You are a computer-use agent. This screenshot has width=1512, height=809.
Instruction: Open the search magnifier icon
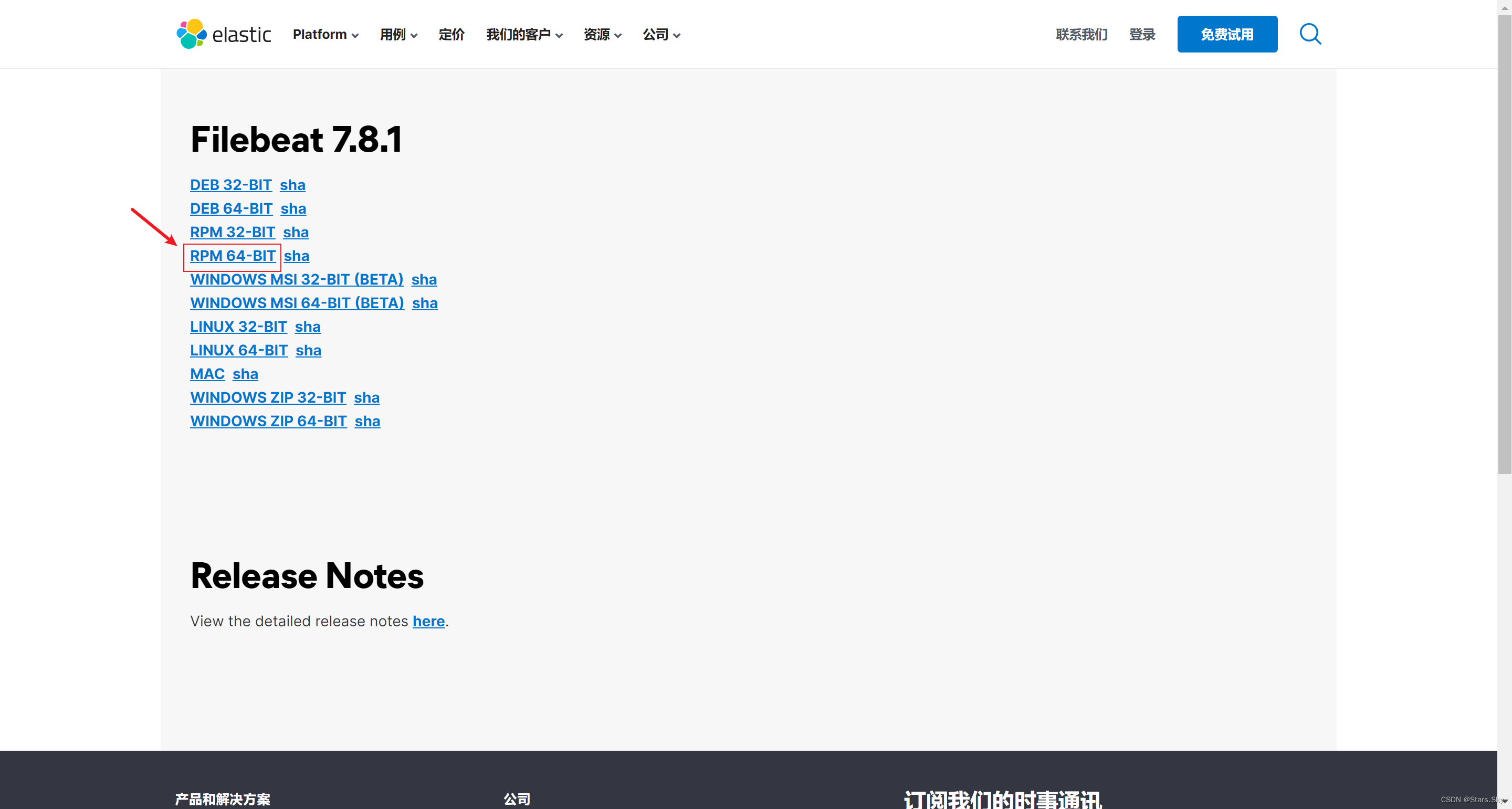pyautogui.click(x=1309, y=34)
